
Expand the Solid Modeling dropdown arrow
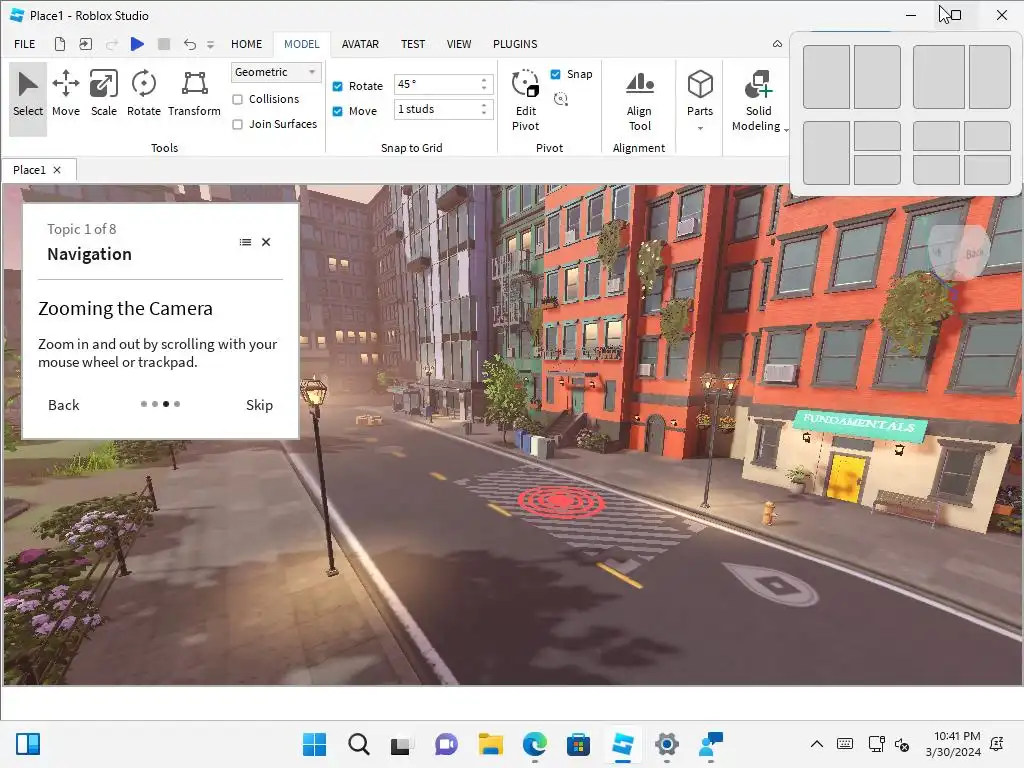(786, 129)
